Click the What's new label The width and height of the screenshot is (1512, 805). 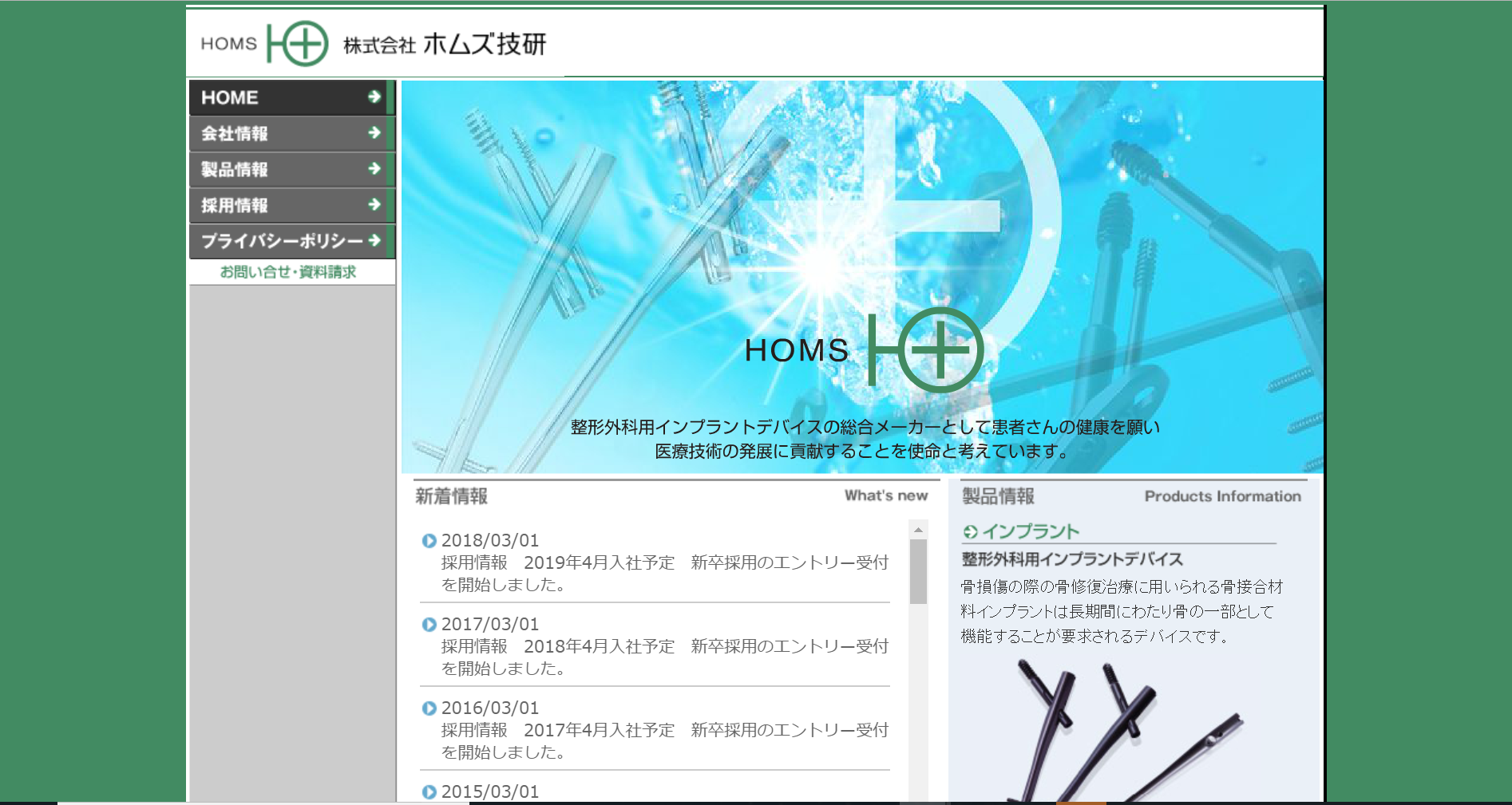click(886, 495)
